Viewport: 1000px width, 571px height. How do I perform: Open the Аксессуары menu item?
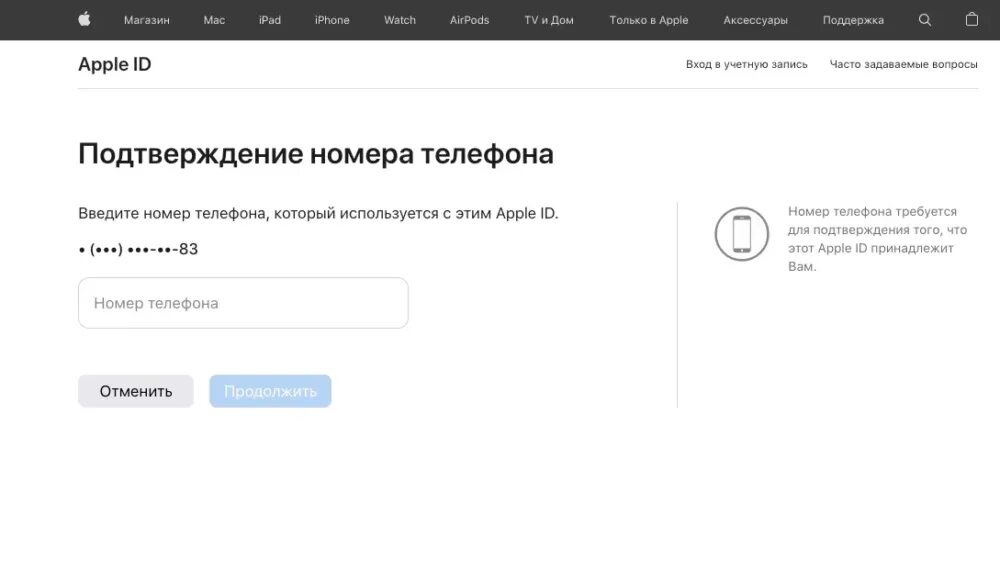click(755, 20)
